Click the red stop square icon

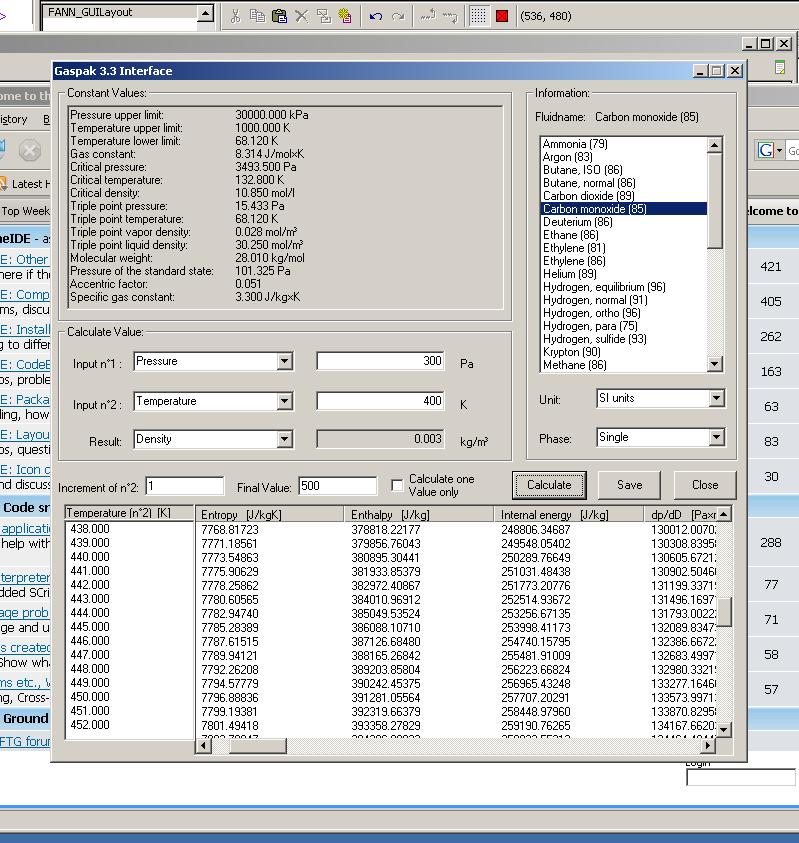[x=502, y=16]
